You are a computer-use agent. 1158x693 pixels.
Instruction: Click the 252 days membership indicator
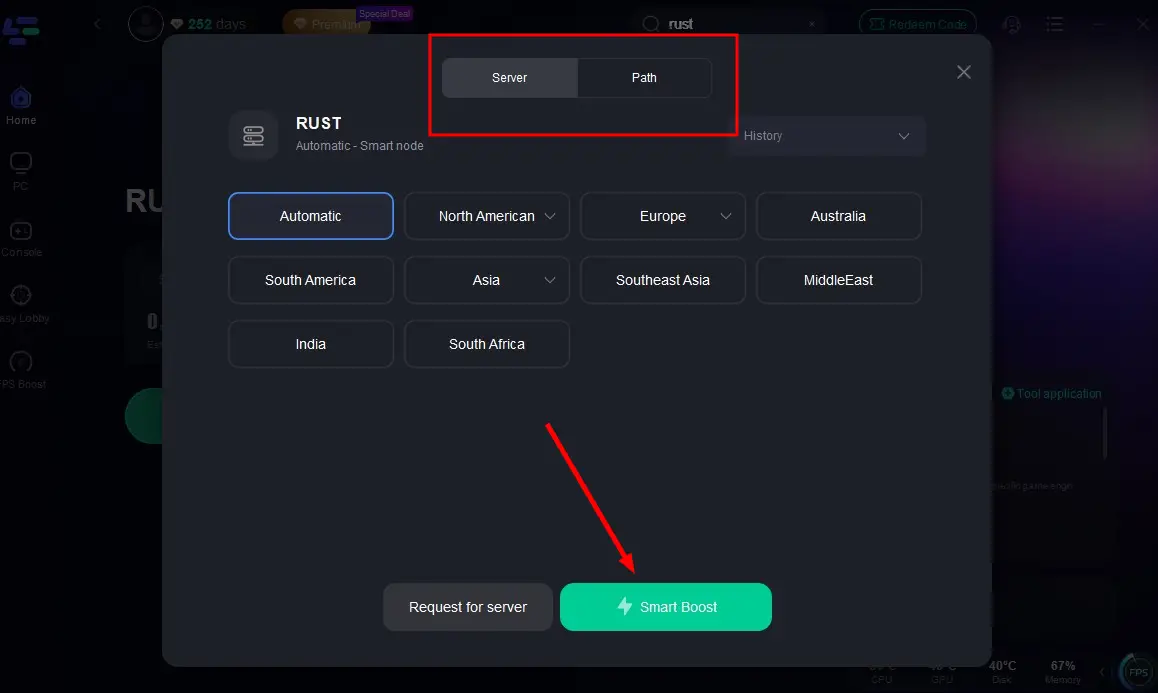click(208, 24)
